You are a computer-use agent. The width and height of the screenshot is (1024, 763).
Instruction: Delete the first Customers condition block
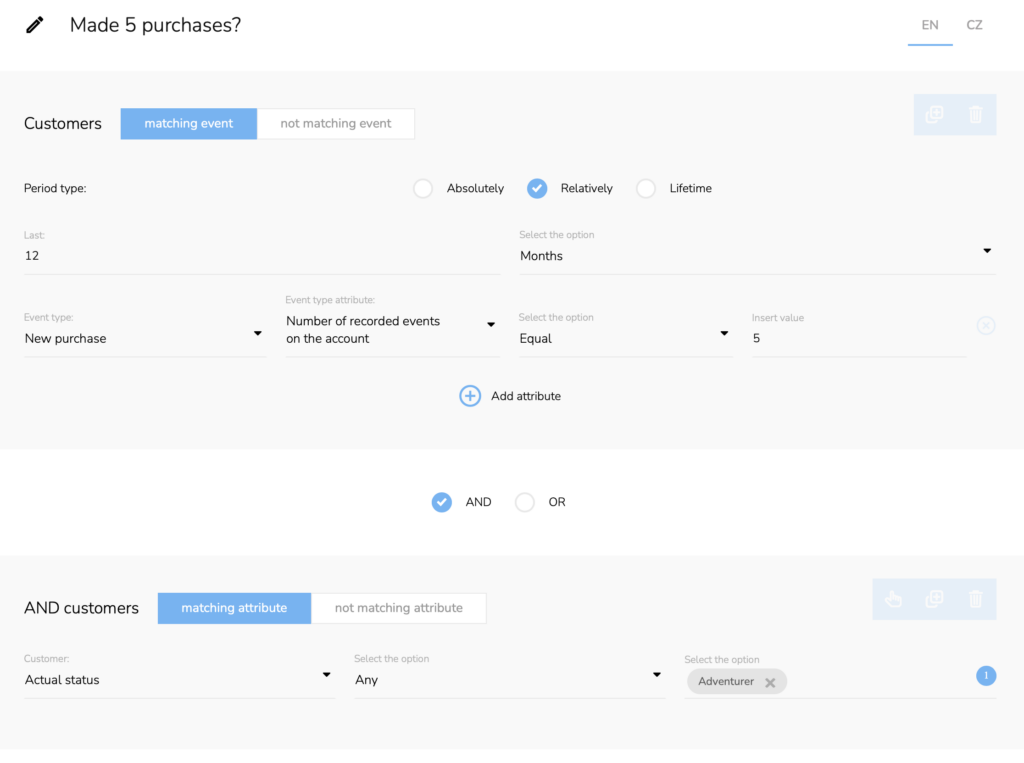click(x=976, y=114)
